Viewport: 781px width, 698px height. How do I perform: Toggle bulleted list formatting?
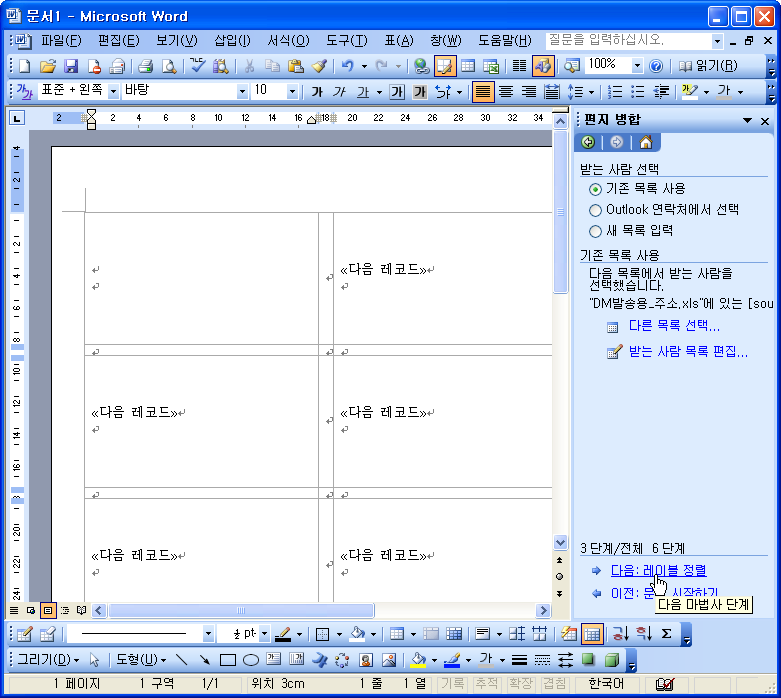pyautogui.click(x=638, y=92)
